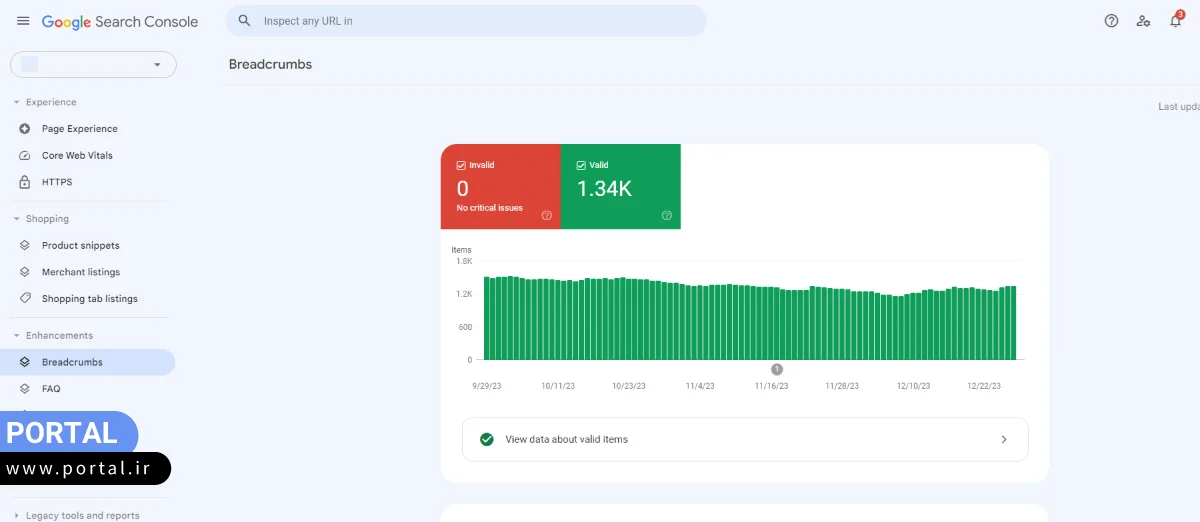Toggle the Valid checkbox

tap(581, 165)
